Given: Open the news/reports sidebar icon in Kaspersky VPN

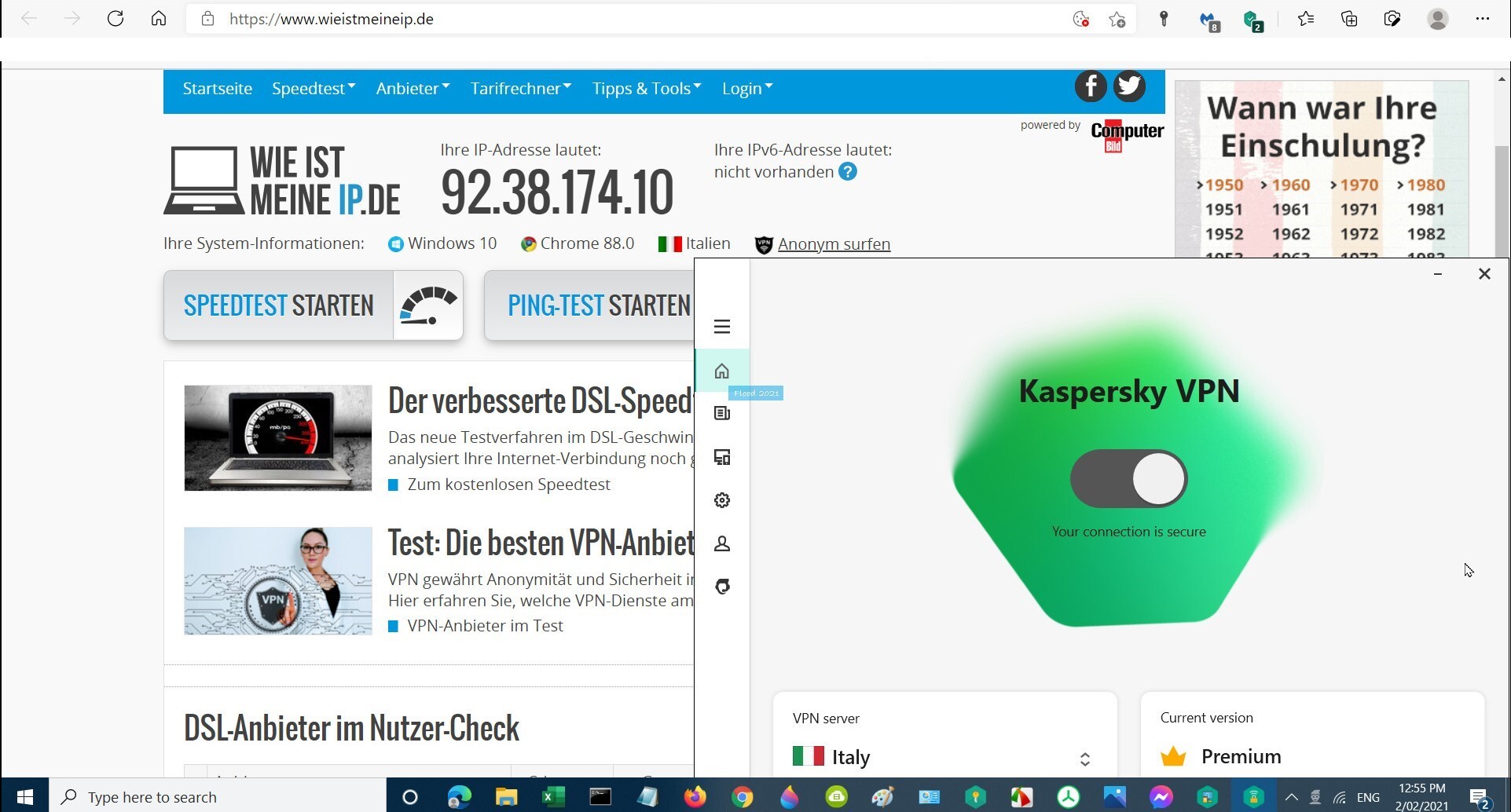Looking at the screenshot, I should click(x=722, y=413).
